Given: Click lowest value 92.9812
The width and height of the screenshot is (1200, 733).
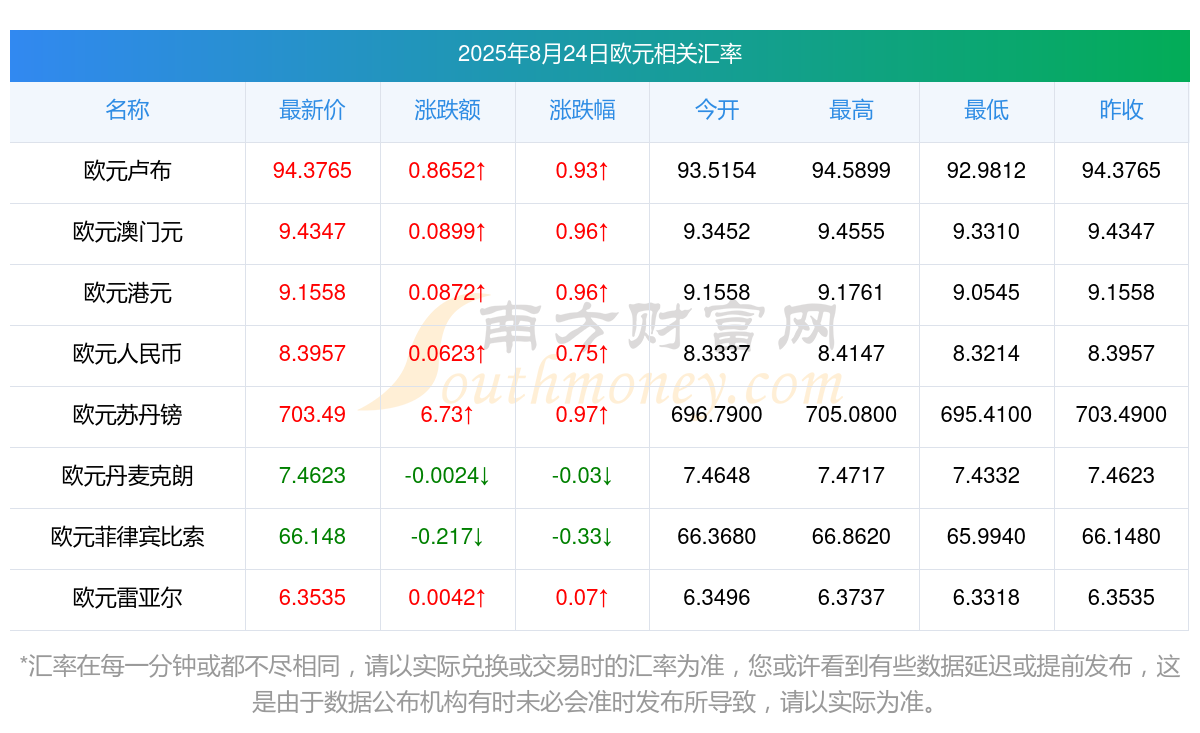Looking at the screenshot, I should 986,171.
